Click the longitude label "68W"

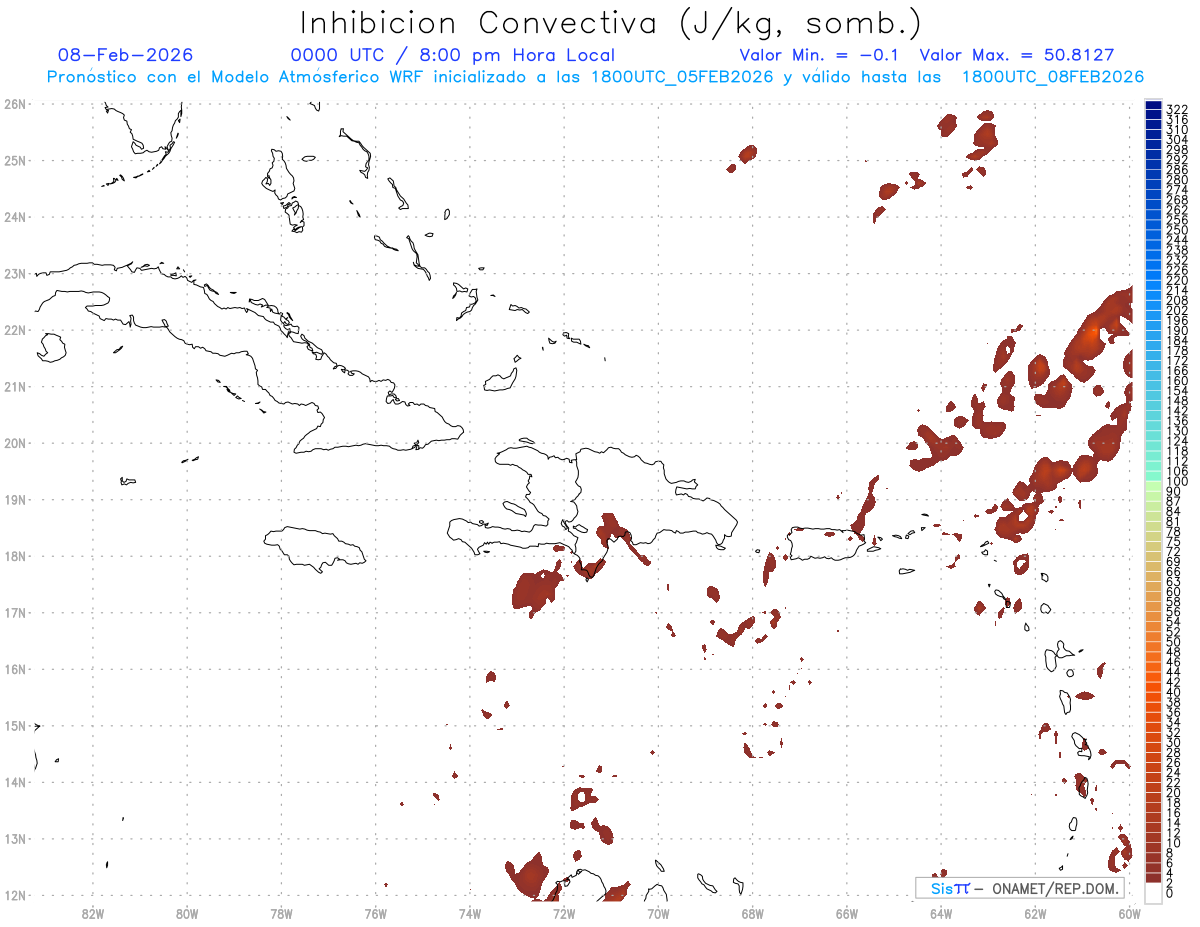[753, 912]
